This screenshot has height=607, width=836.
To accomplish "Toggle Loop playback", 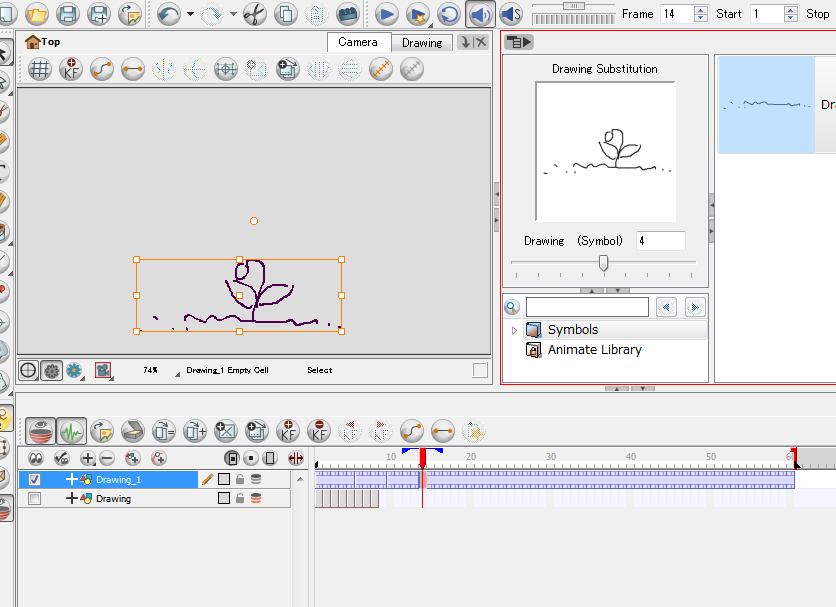I will click(x=449, y=14).
